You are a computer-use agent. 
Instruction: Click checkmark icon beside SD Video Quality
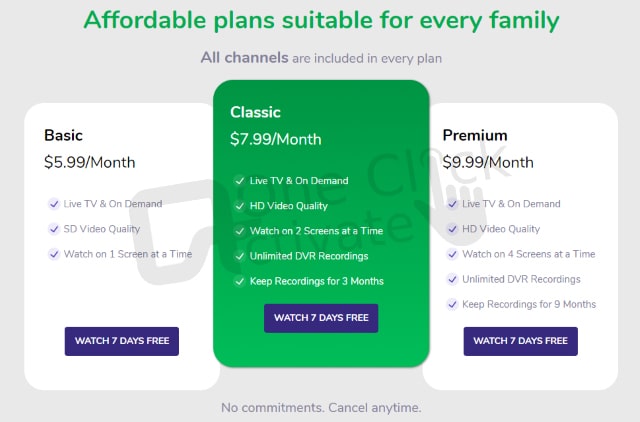point(53,229)
